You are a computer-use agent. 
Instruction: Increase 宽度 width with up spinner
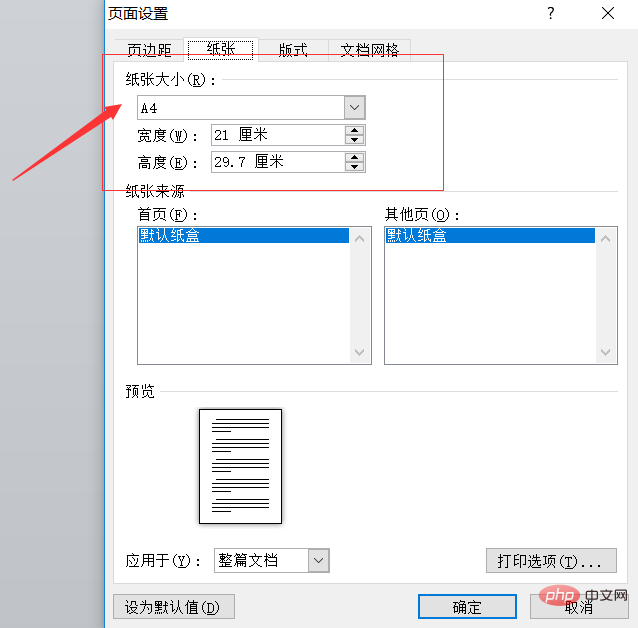354,130
